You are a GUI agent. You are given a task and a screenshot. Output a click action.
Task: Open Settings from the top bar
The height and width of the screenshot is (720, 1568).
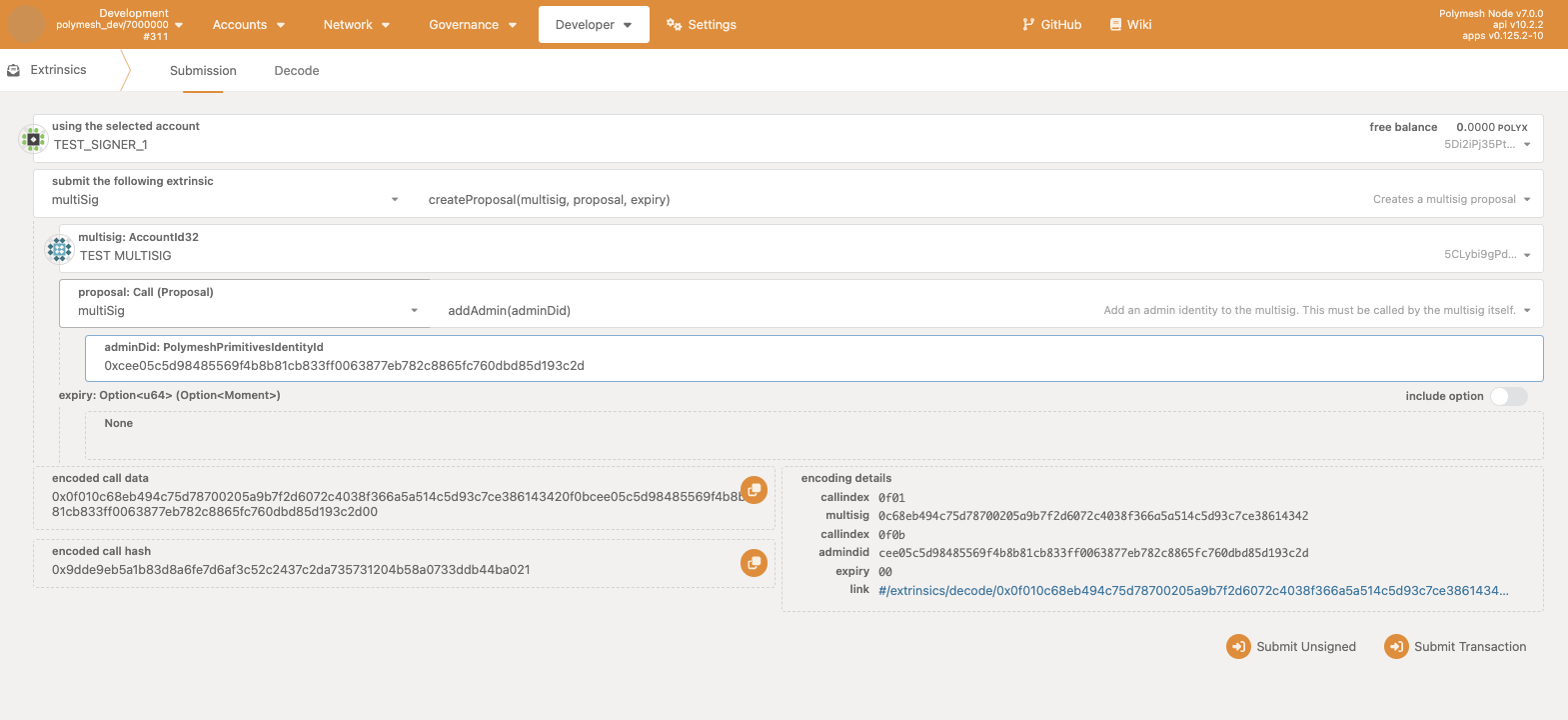(702, 25)
